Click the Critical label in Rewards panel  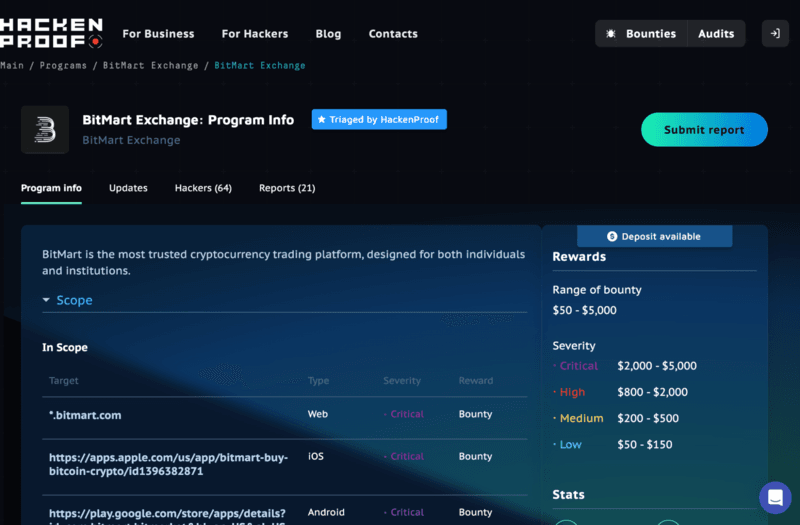(x=579, y=366)
